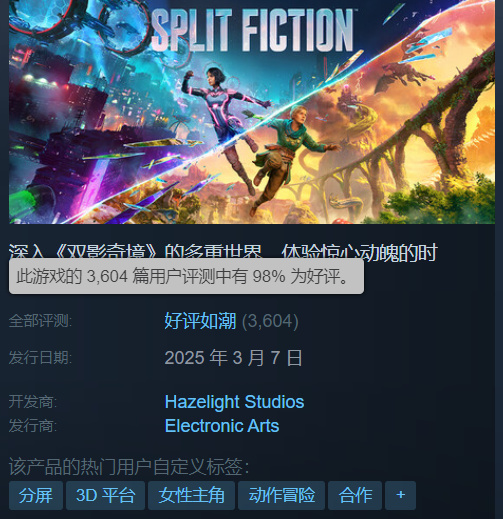503x519 pixels.
Task: Click the 开发商 label
Action: click(x=33, y=402)
